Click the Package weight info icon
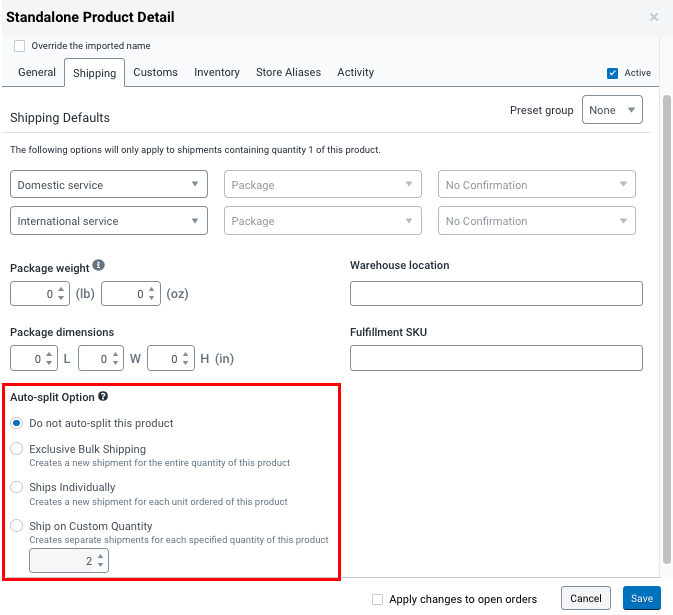This screenshot has height=615, width=673. [98, 265]
